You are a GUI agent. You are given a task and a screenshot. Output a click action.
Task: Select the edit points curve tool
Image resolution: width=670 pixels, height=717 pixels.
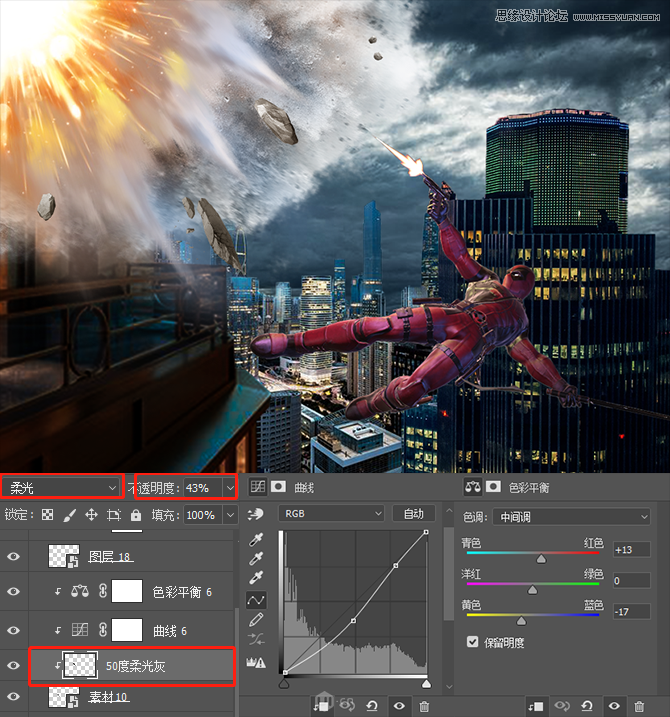coord(256,600)
